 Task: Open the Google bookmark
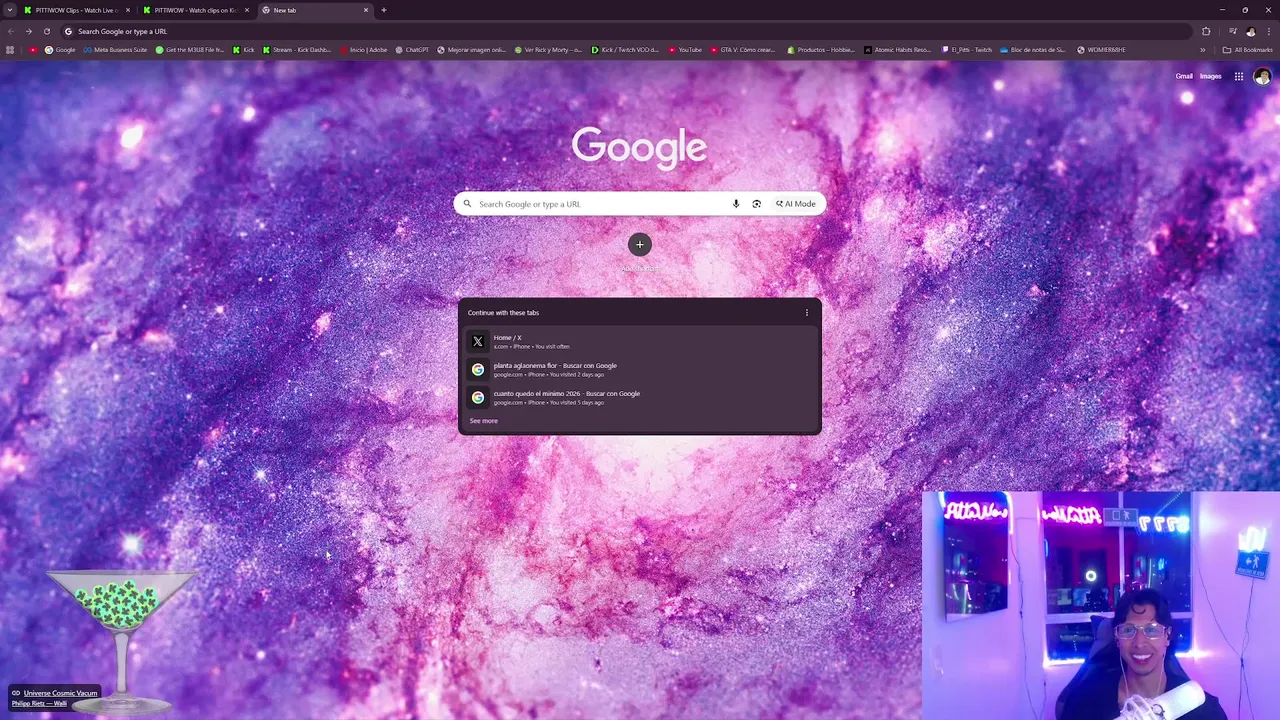point(60,50)
